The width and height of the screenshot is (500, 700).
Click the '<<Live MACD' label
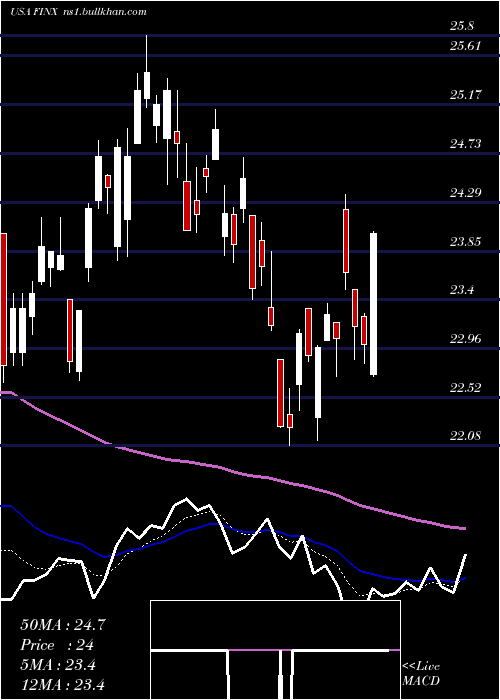(x=421, y=673)
